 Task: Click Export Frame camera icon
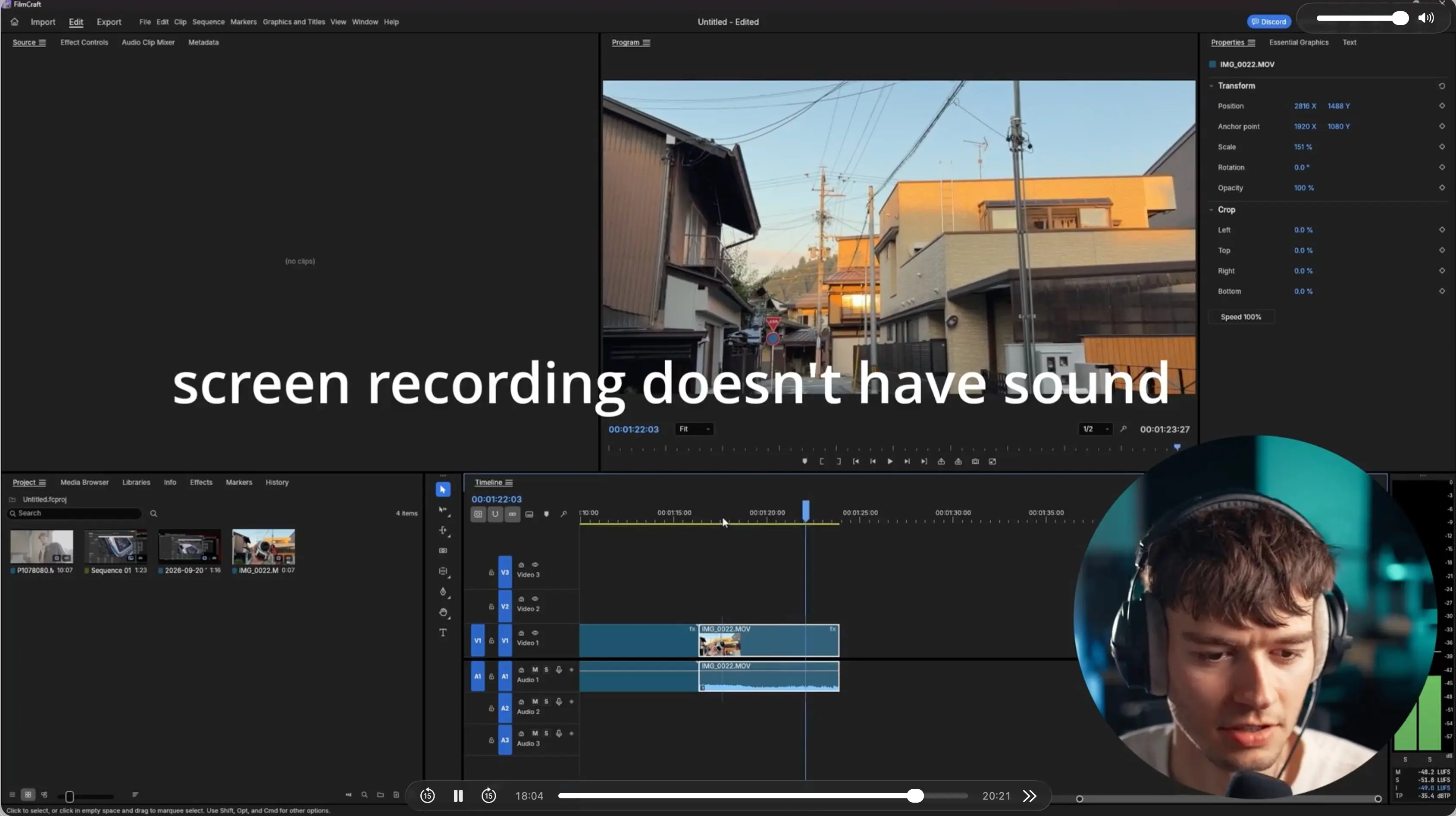click(x=975, y=461)
